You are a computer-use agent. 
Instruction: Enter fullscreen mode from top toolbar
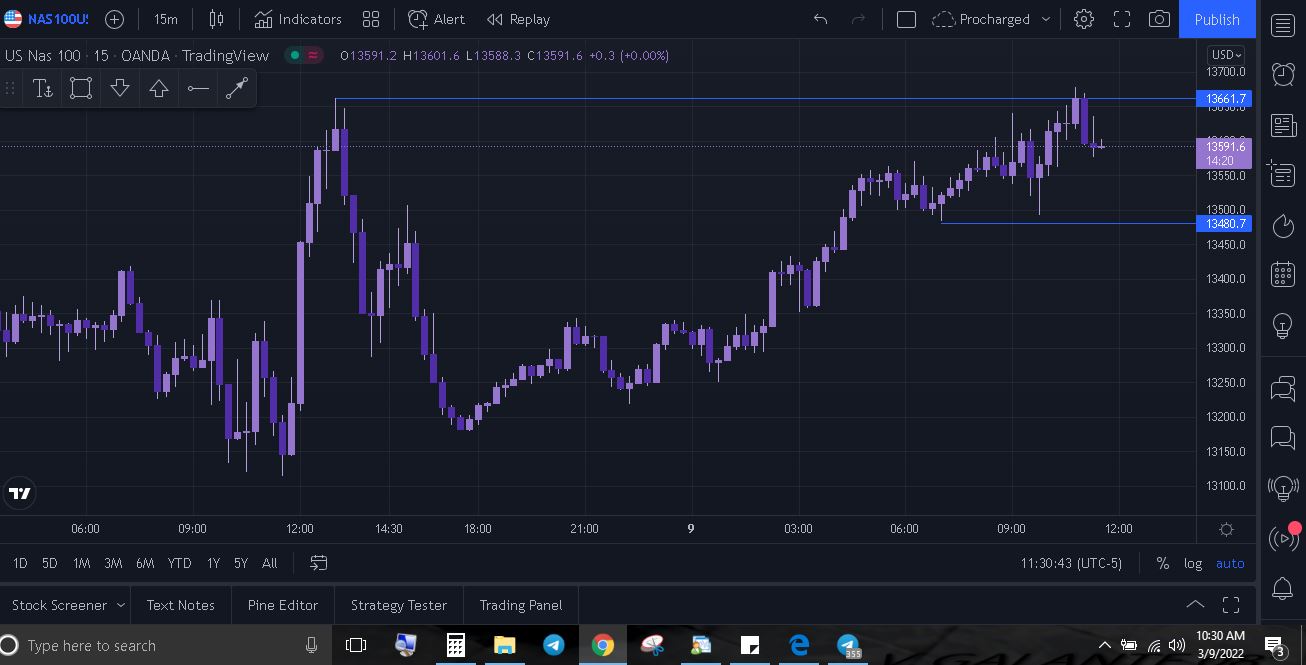tap(1122, 19)
